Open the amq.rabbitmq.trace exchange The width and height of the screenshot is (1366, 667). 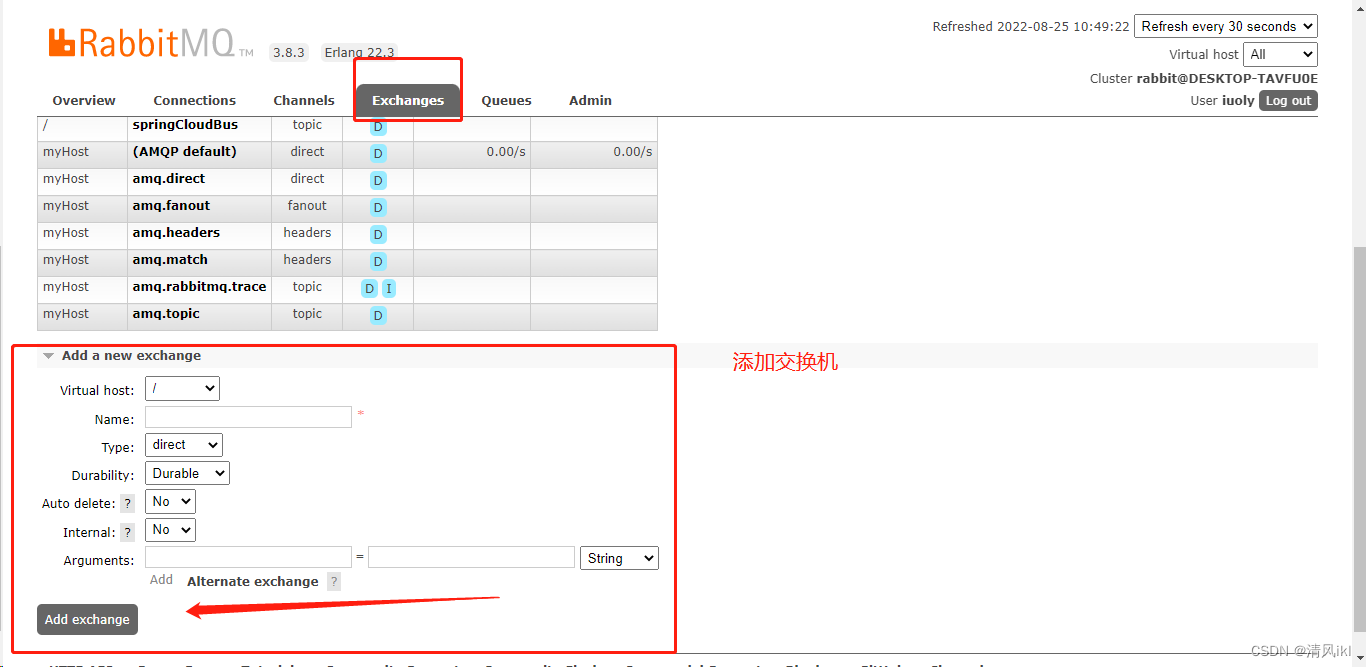pyautogui.click(x=199, y=287)
